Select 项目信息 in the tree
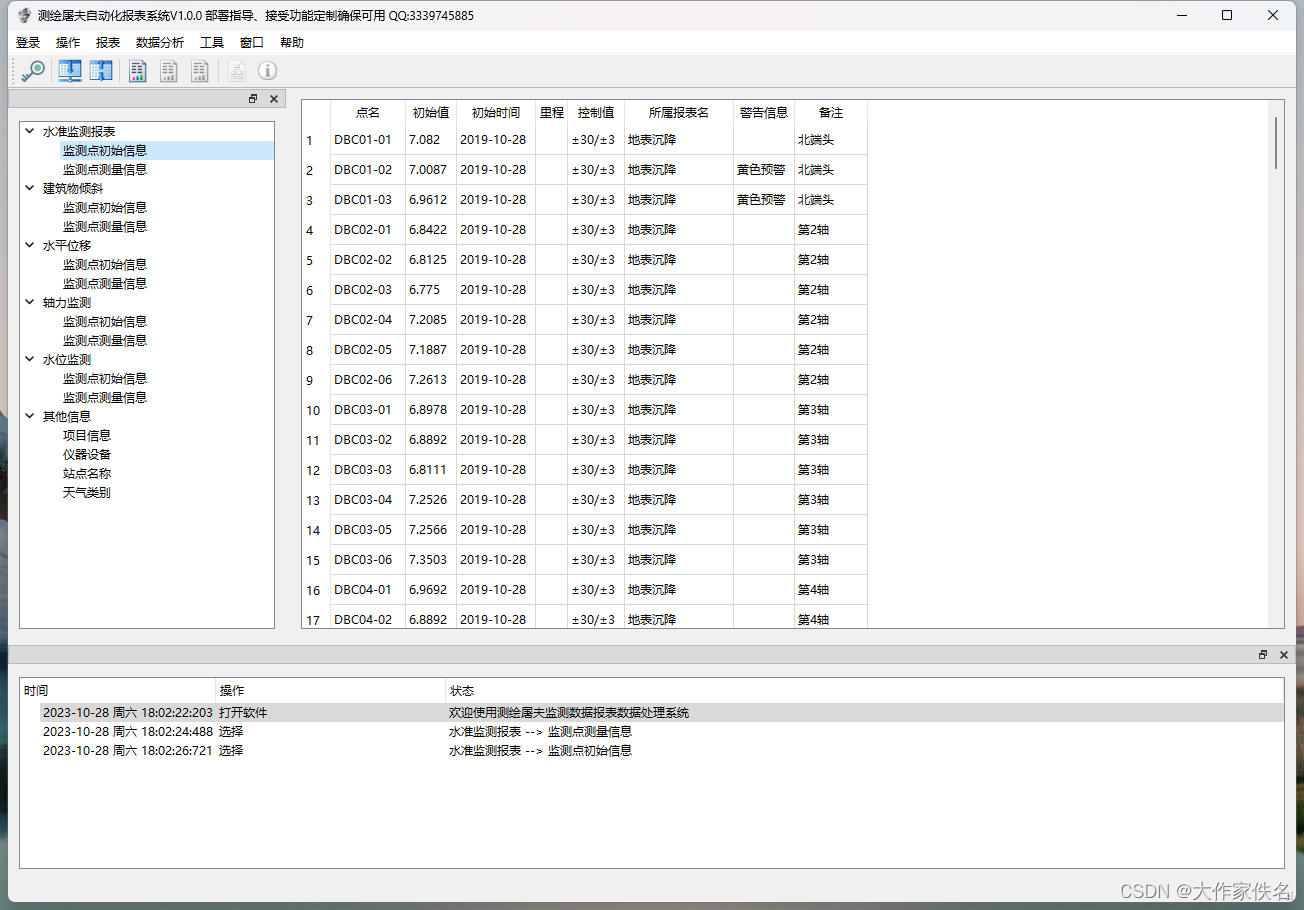 [x=87, y=436]
